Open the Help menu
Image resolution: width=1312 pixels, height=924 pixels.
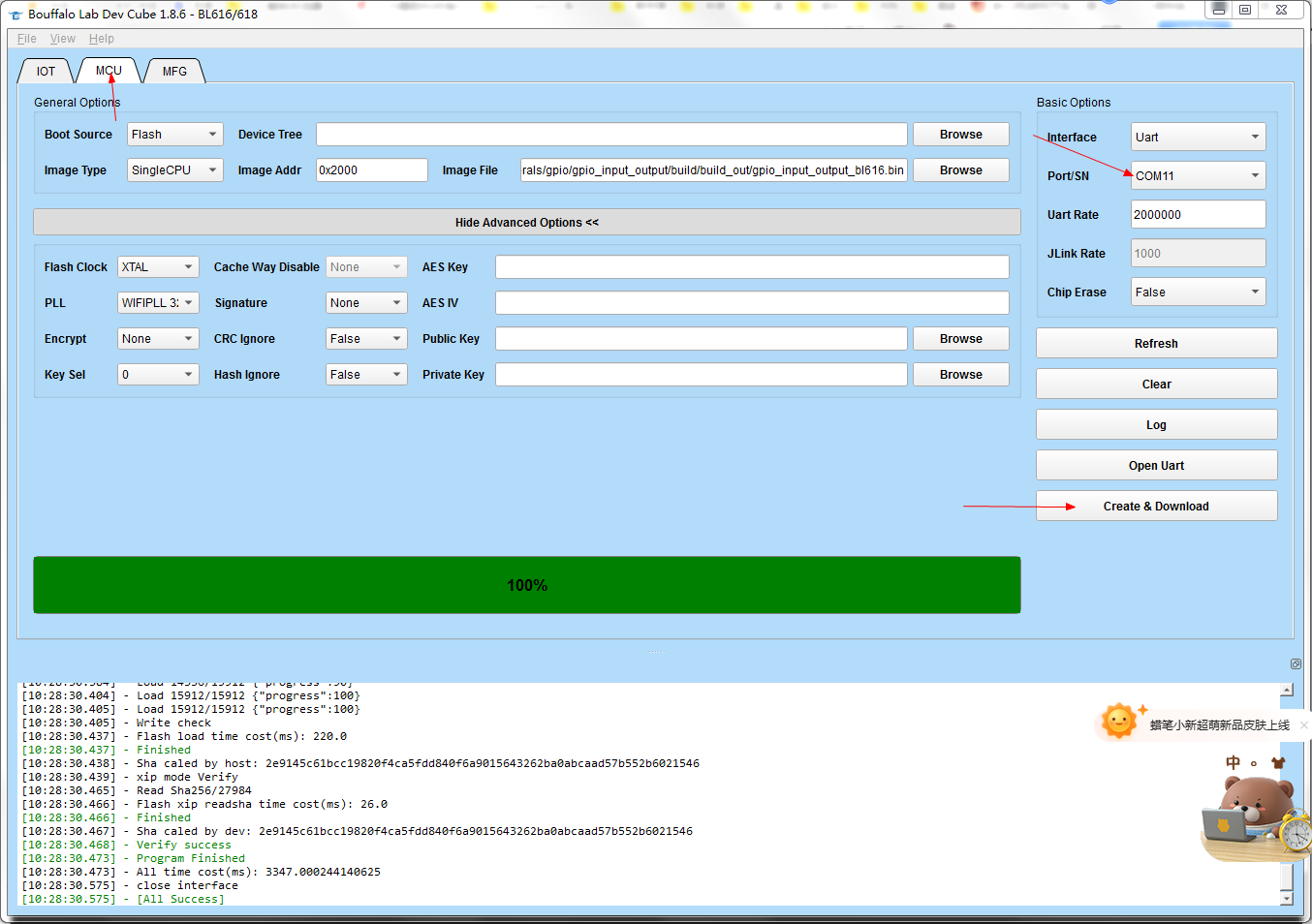pos(102,39)
